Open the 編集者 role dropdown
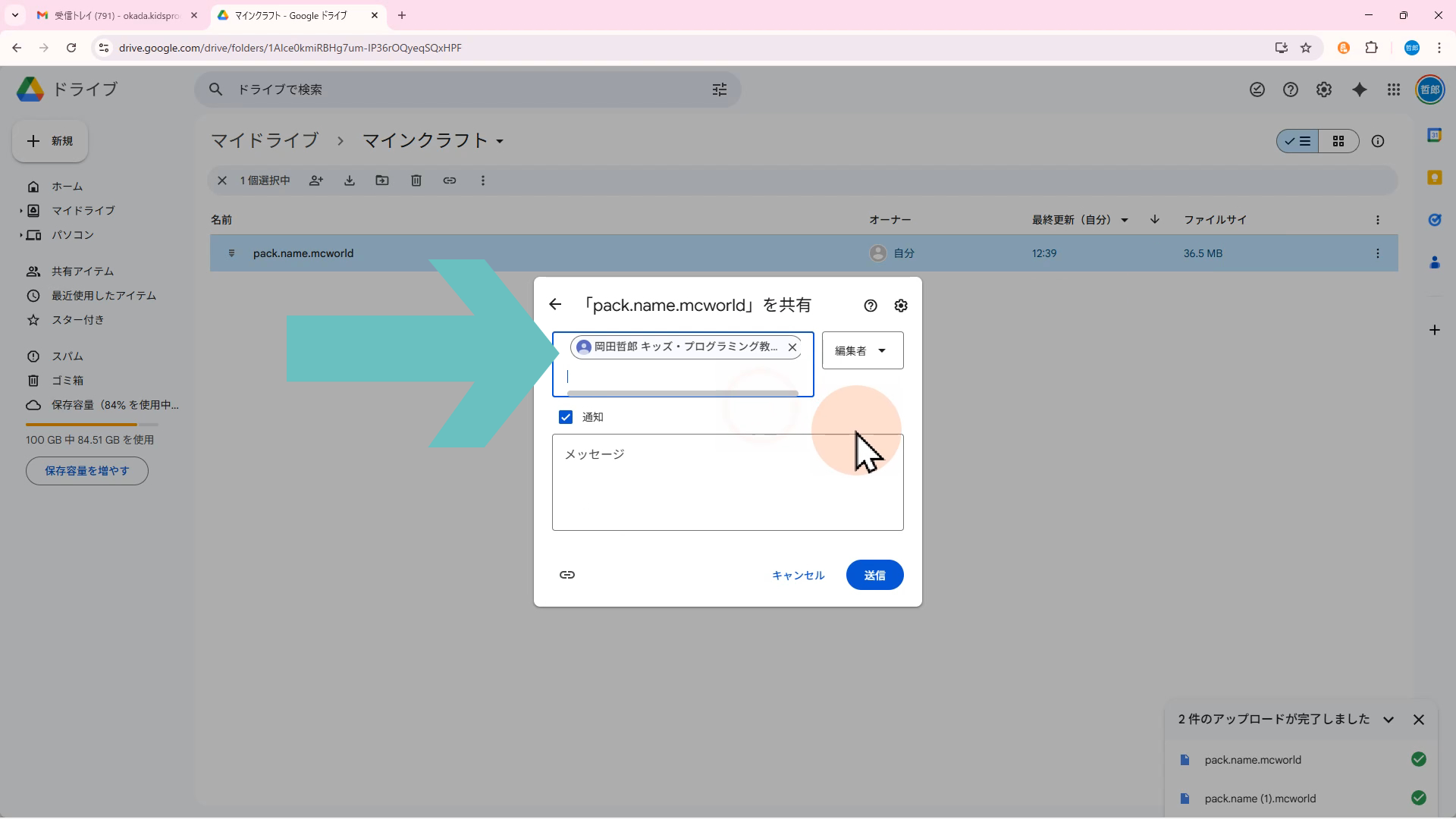Screen dimensions: 1456x819 [x=862, y=350]
